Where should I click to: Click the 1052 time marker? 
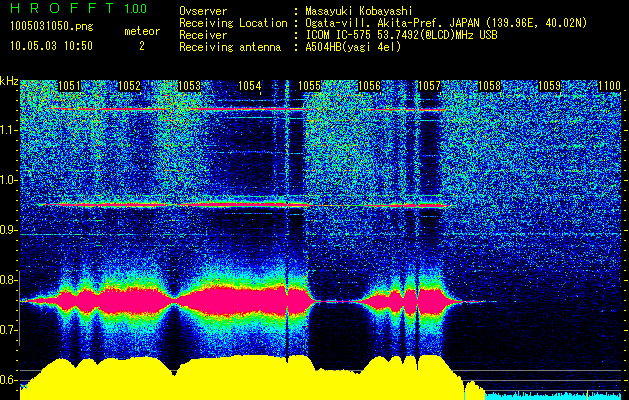(130, 86)
